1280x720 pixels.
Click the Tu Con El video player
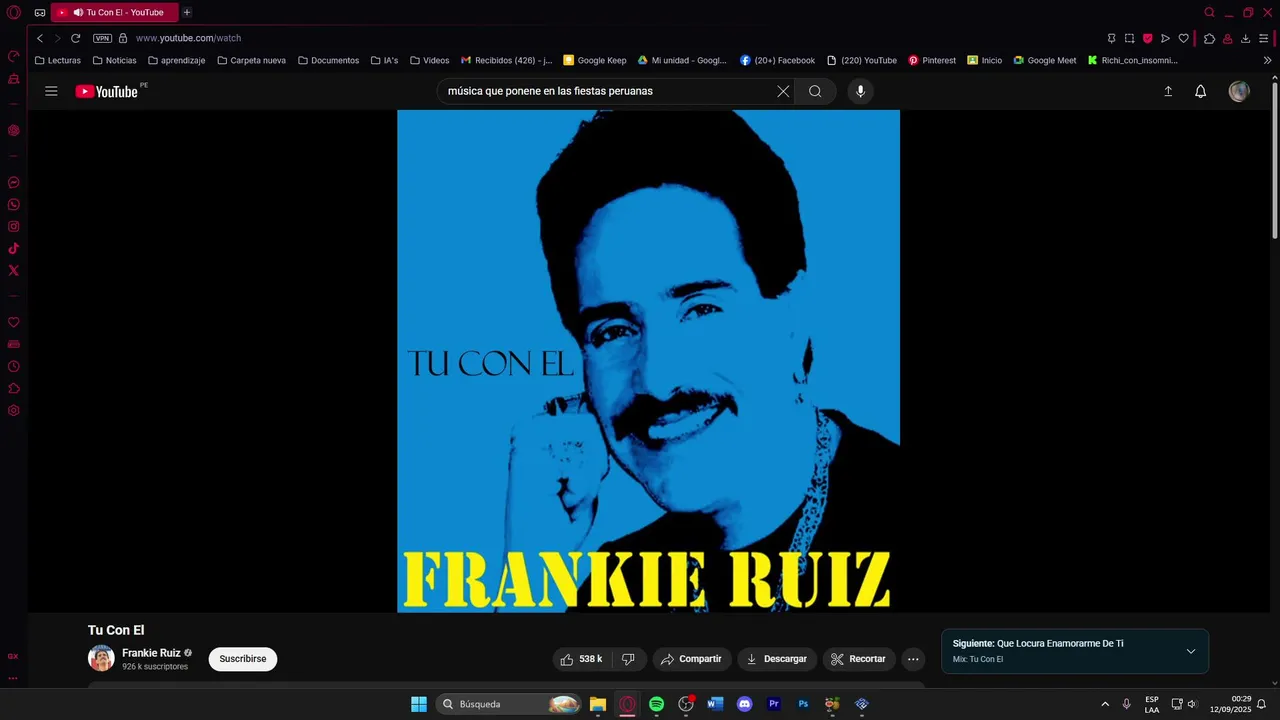(x=648, y=361)
